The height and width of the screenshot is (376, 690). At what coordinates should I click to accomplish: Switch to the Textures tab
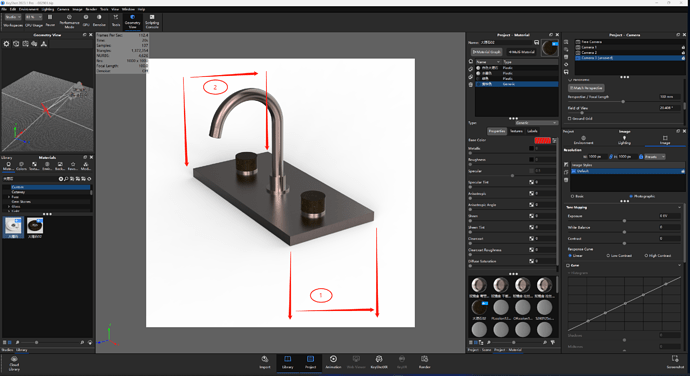coord(516,131)
